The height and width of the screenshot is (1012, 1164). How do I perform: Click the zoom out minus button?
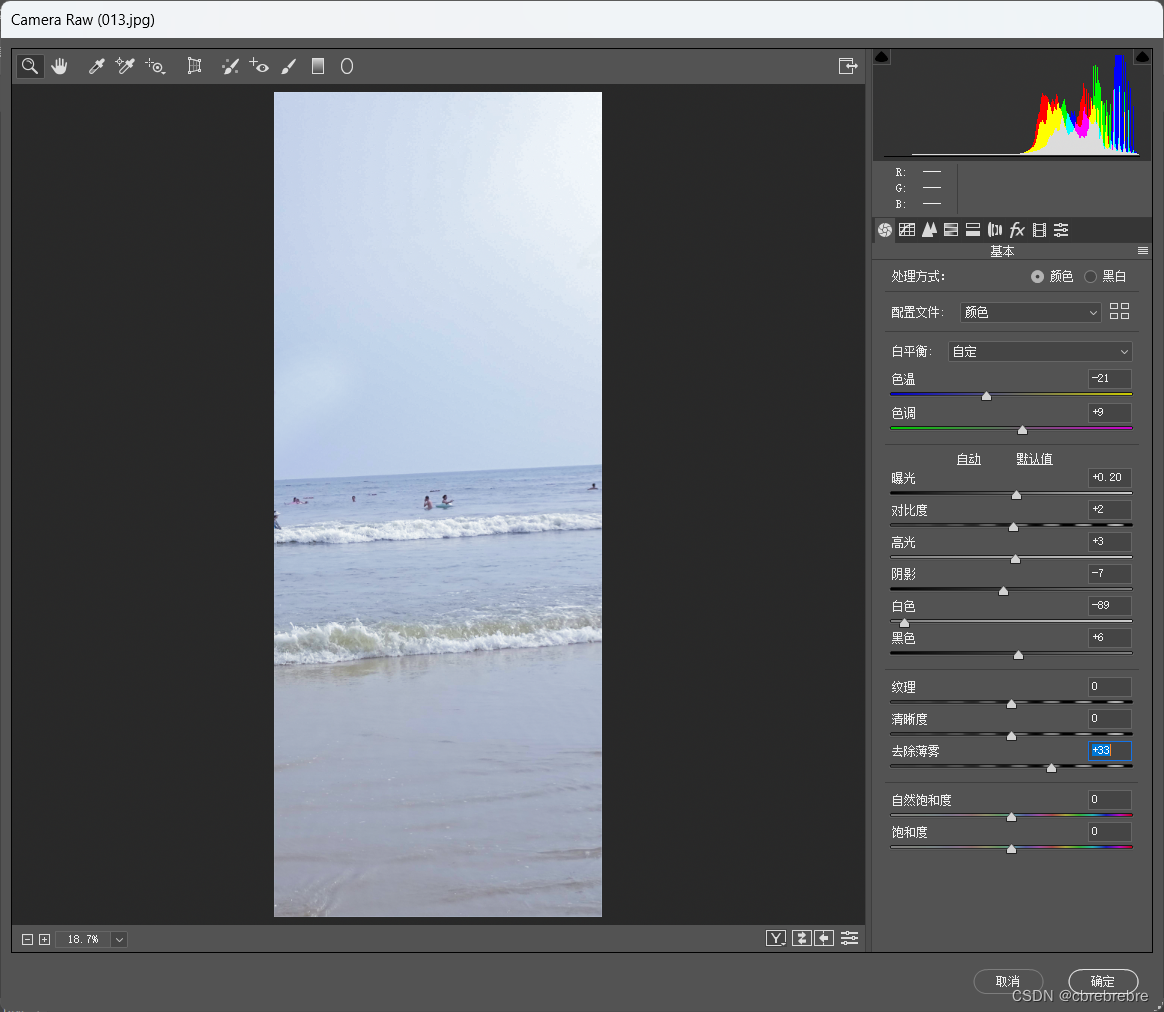point(27,939)
